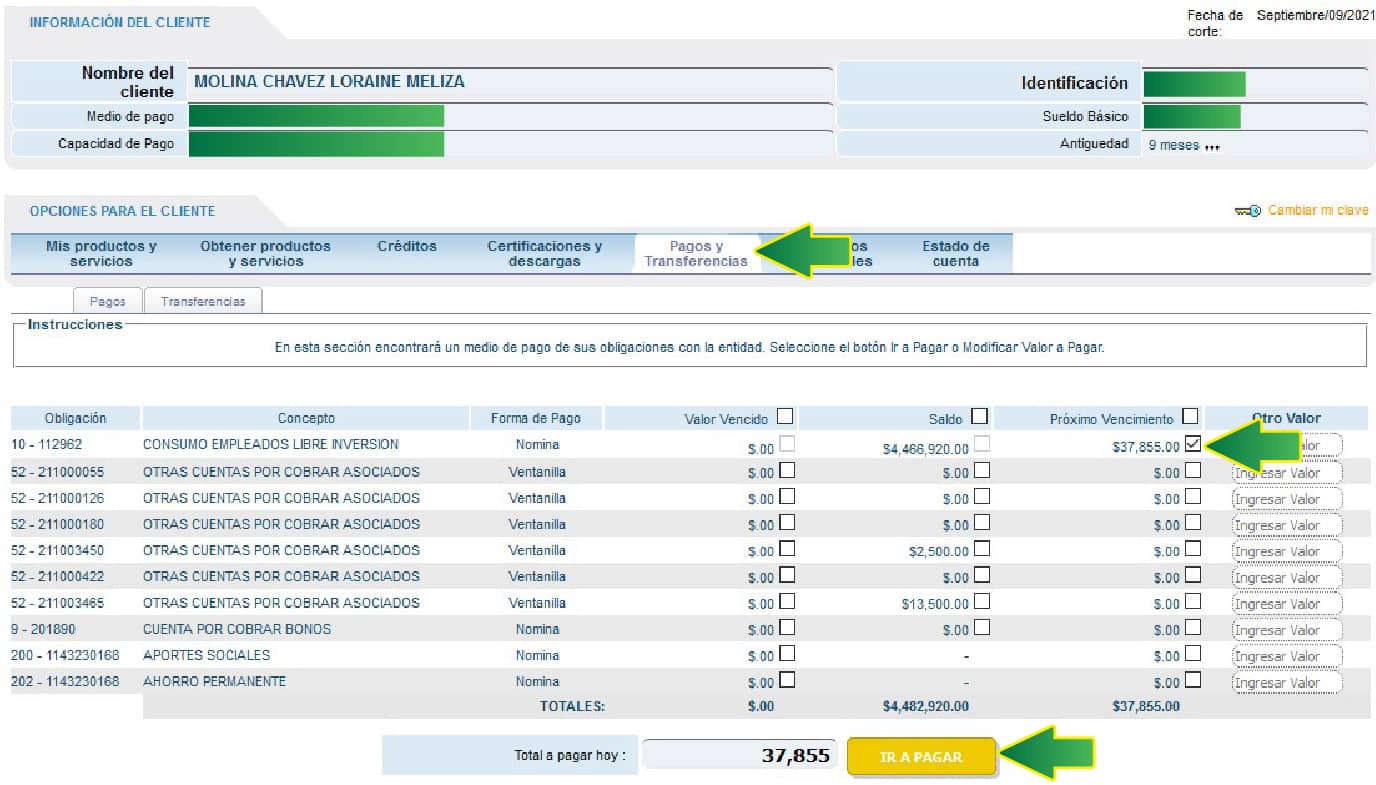Select the Créditos tab
The width and height of the screenshot is (1376, 785).
[406, 246]
